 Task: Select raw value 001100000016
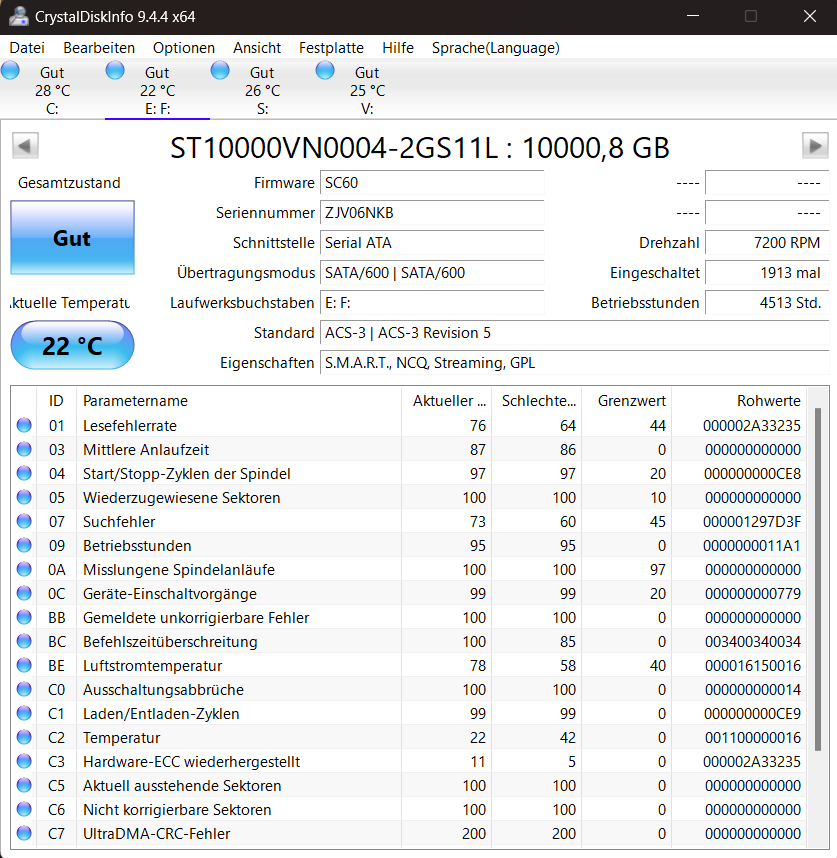point(753,738)
